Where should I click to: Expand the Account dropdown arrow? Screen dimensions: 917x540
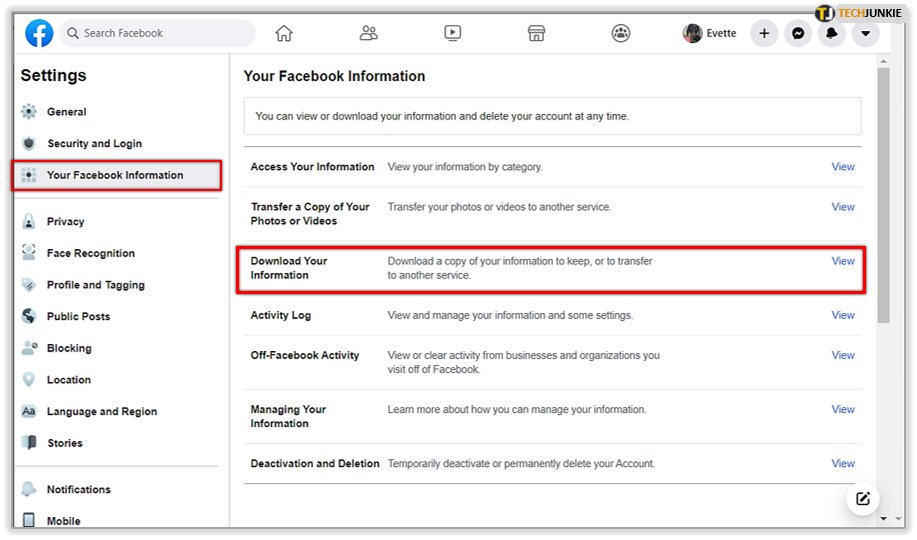coord(866,33)
